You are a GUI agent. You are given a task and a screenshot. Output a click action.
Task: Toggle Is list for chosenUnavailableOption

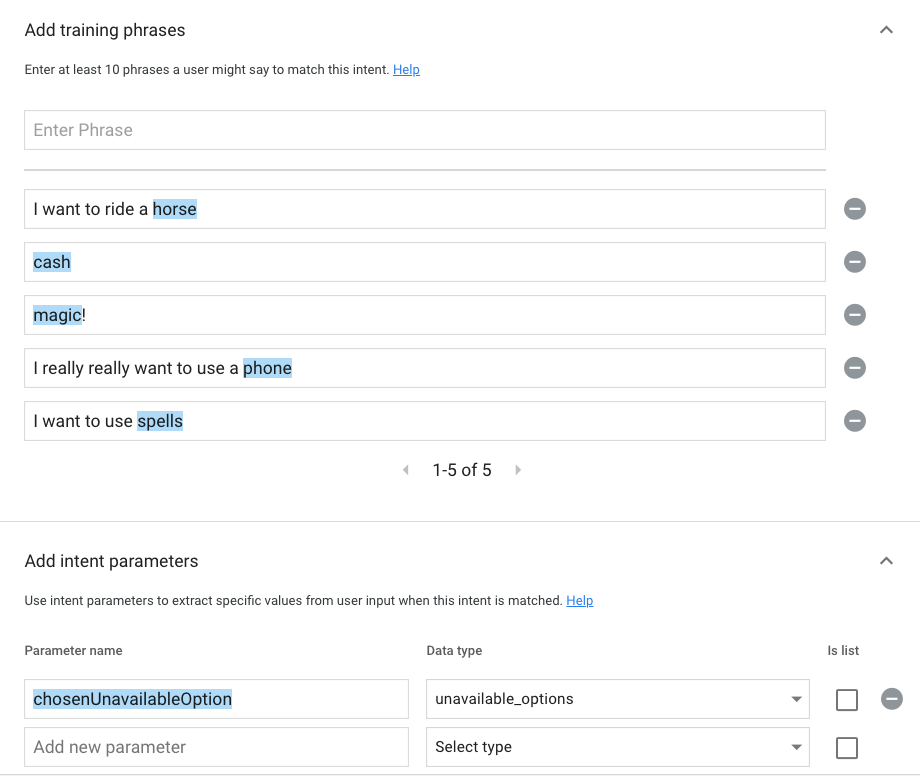pyautogui.click(x=846, y=700)
